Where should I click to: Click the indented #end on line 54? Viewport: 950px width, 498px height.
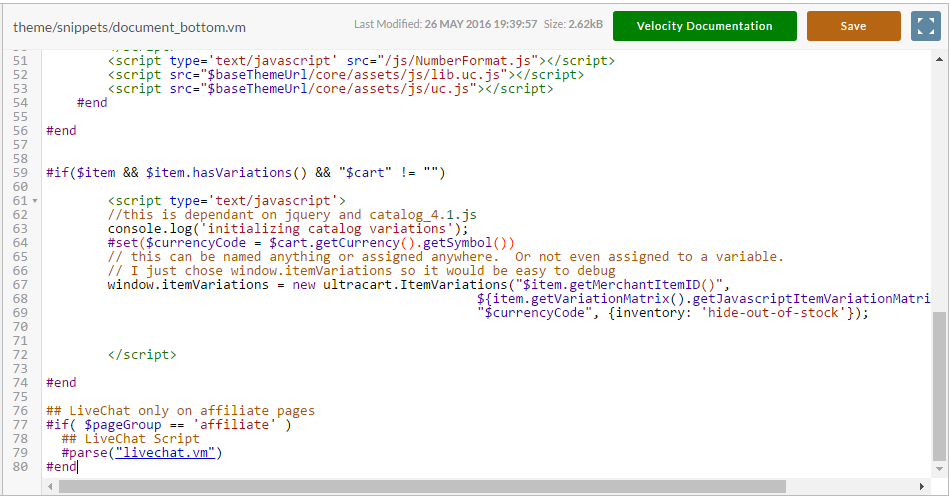[92, 102]
